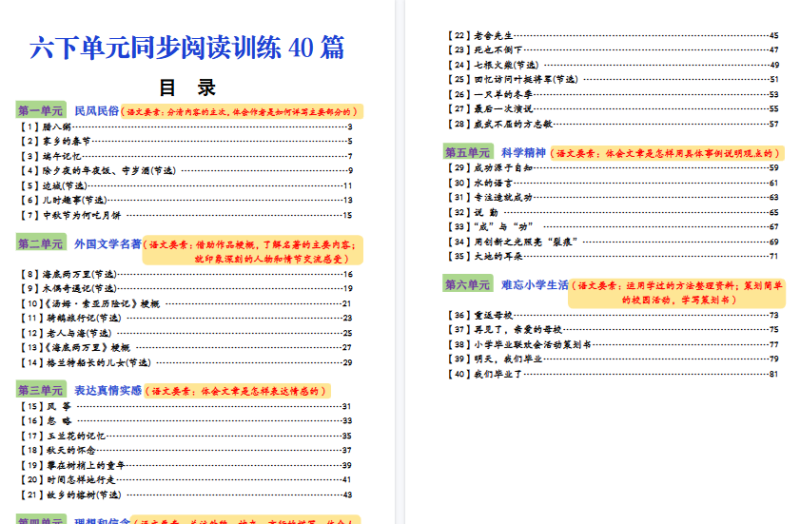Click entry '【17】玉兰花的记忆'
The image size is (800, 524).
(x=186, y=436)
